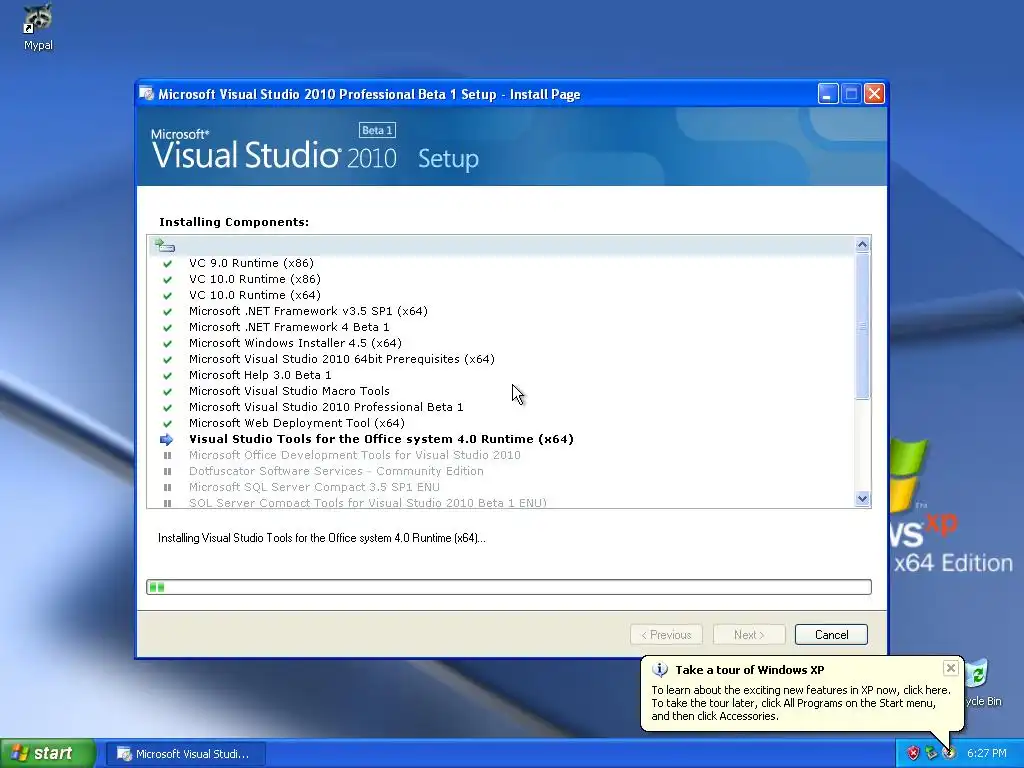Click the pending icon beside Office Development Tools
The image size is (1024, 768).
click(x=167, y=455)
